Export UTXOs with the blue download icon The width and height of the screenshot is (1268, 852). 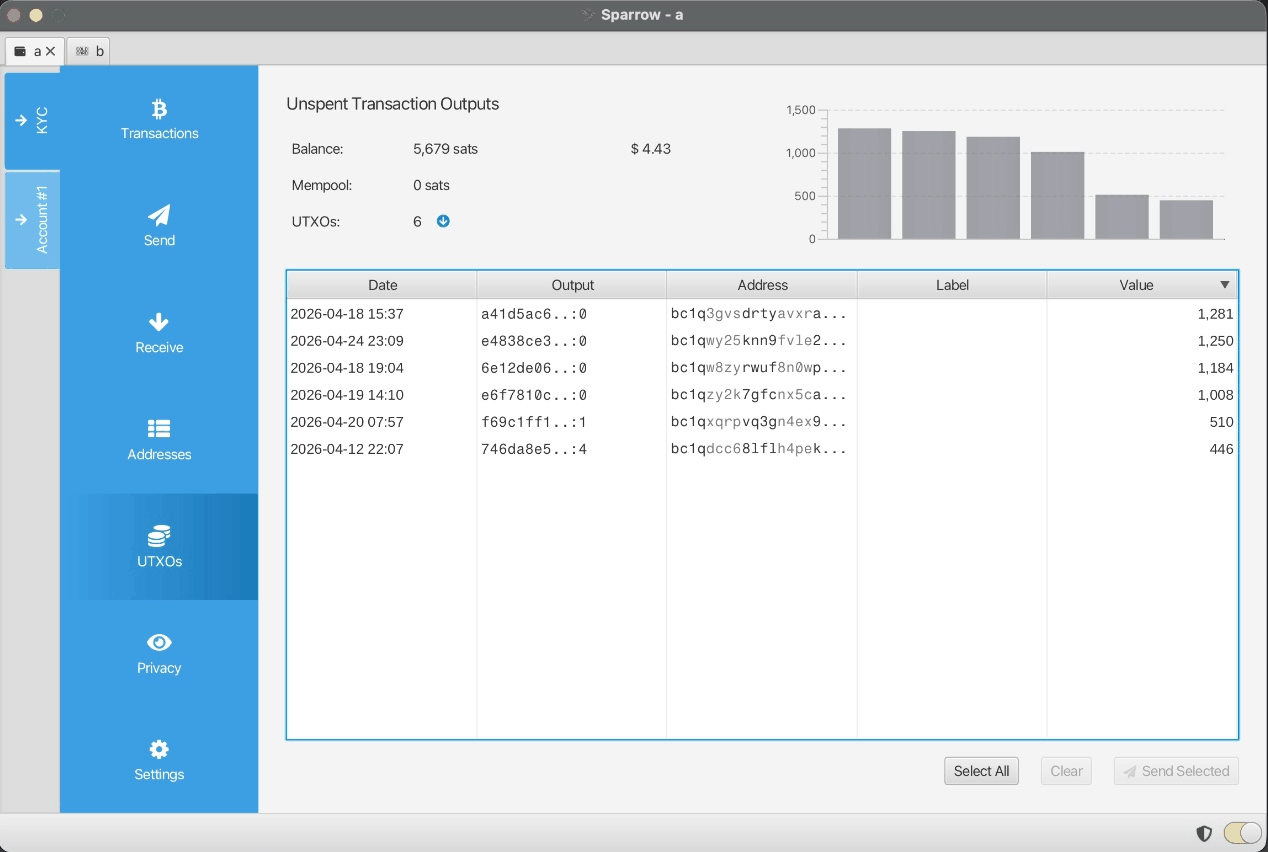pos(443,221)
